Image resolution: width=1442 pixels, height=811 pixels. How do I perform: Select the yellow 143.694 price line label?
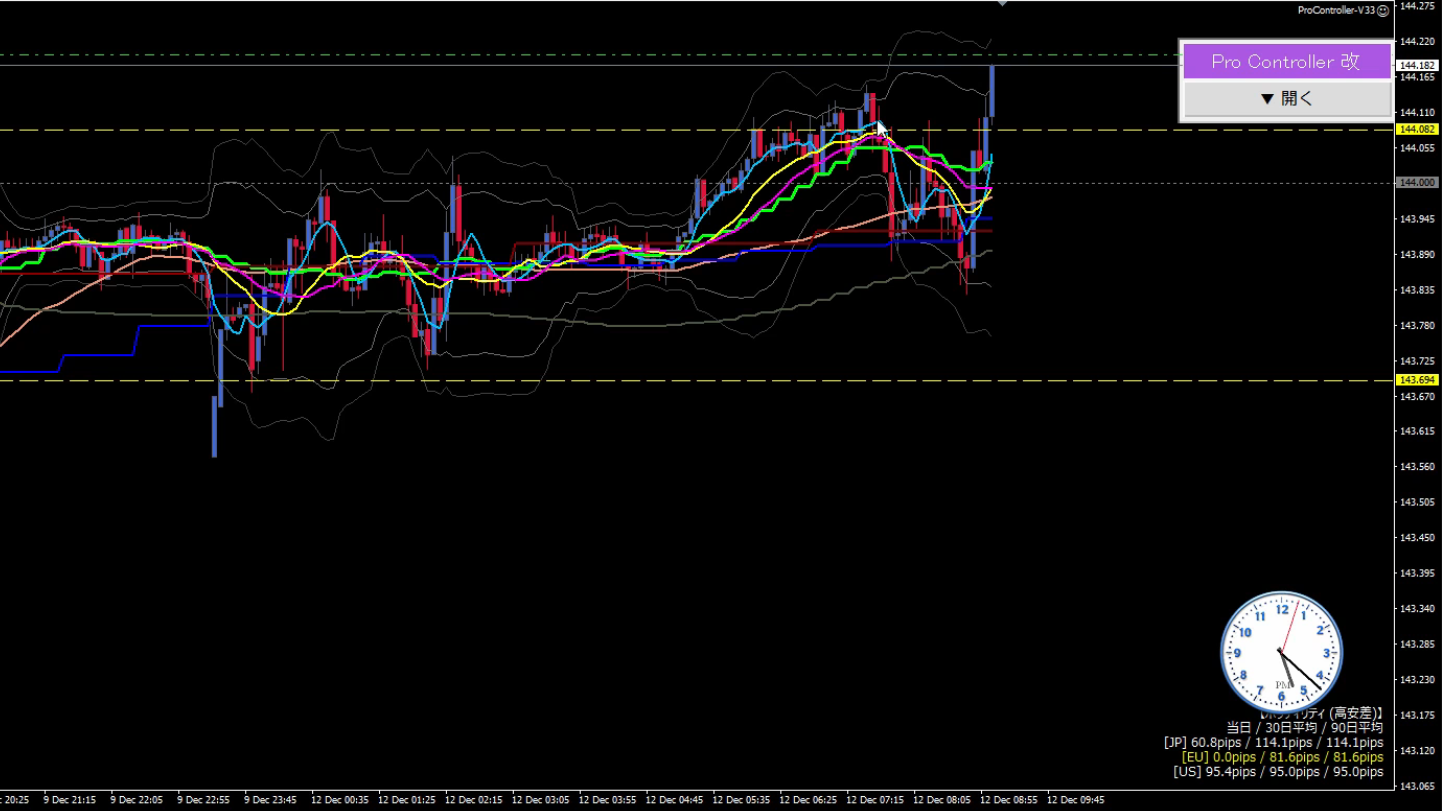point(1417,380)
